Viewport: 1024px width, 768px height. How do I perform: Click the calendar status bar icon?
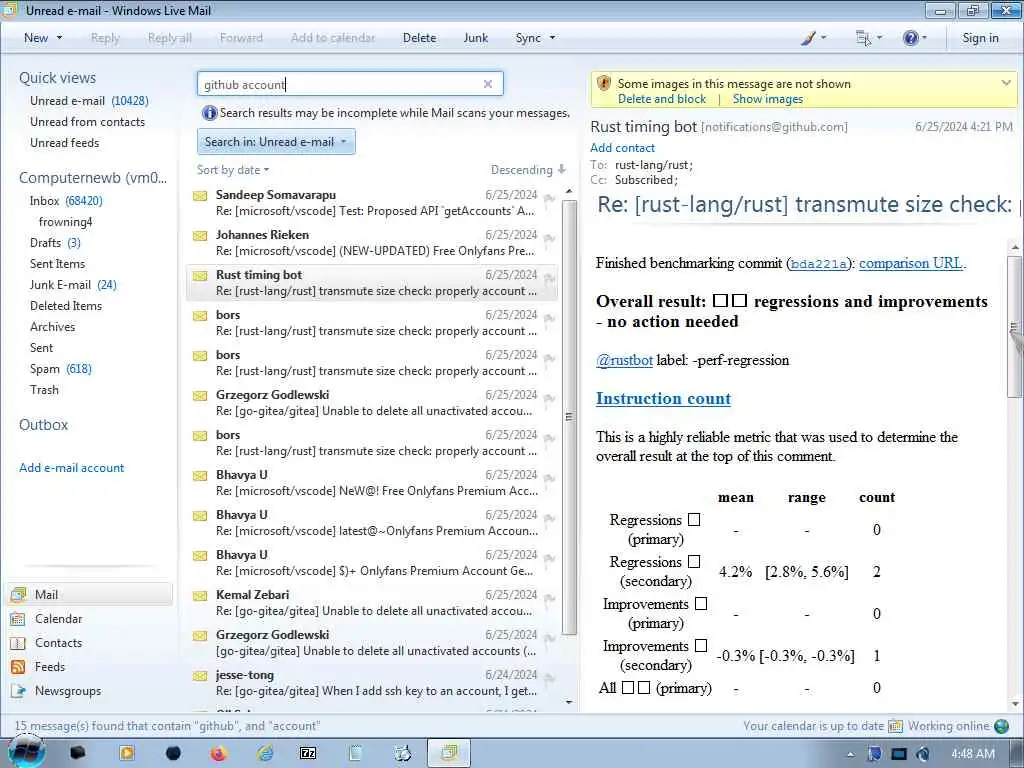895,726
